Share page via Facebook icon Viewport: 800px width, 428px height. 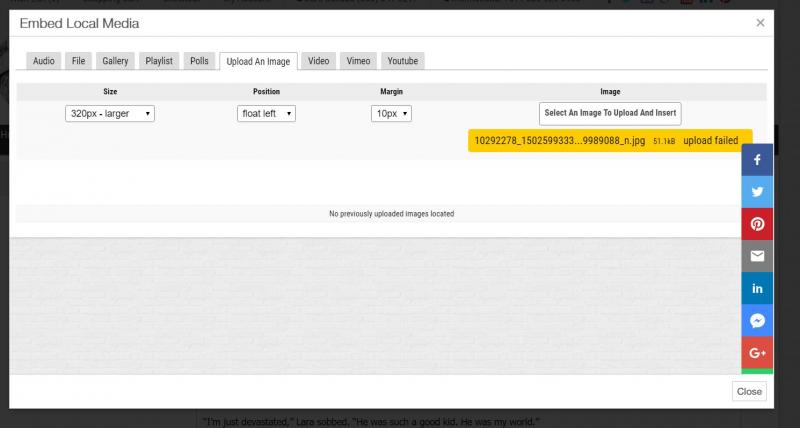pyautogui.click(x=757, y=160)
